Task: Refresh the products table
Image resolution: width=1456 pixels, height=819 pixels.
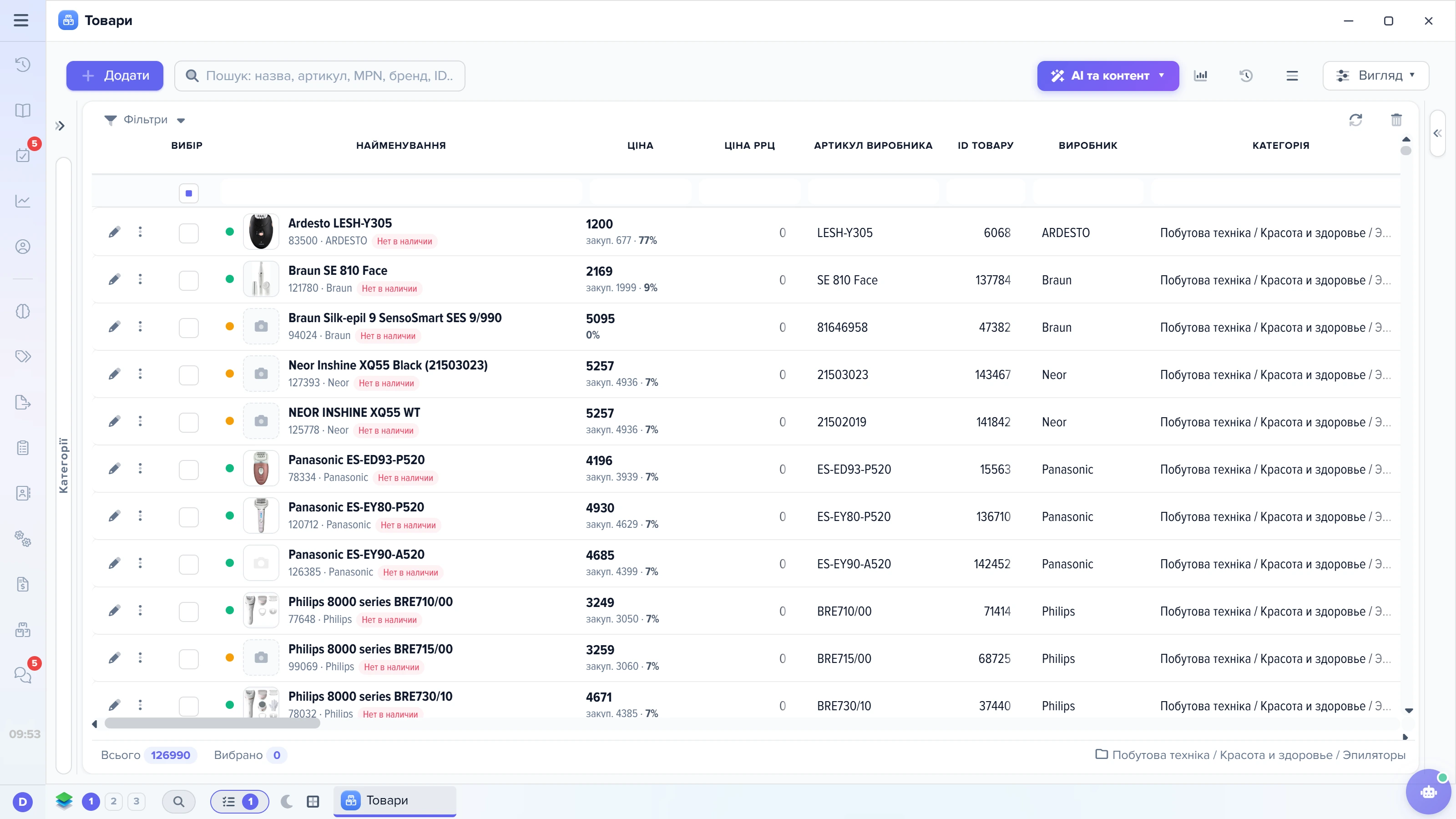Action: click(x=1355, y=119)
